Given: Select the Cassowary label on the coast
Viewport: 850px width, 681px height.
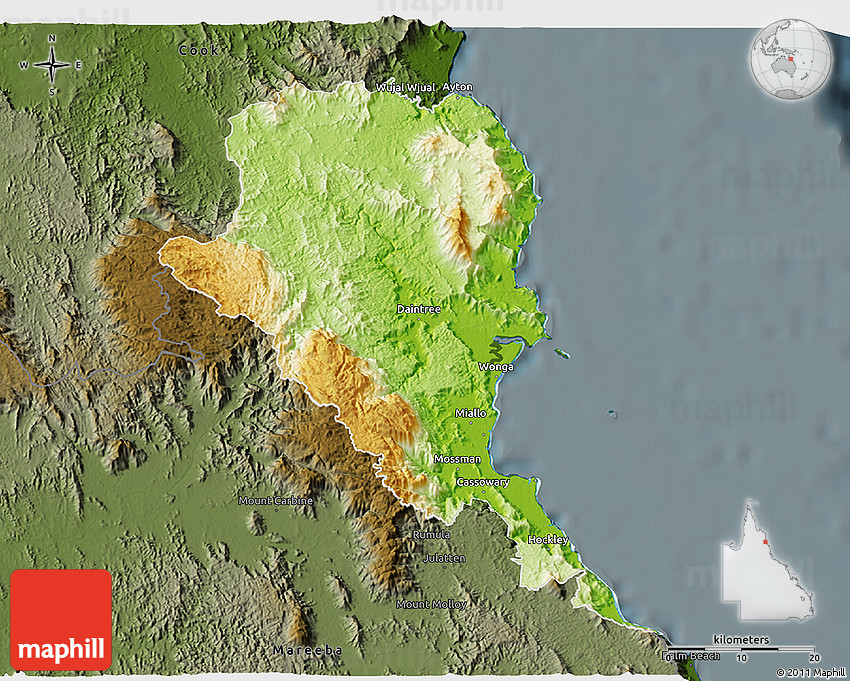Looking at the screenshot, I should 482,482.
